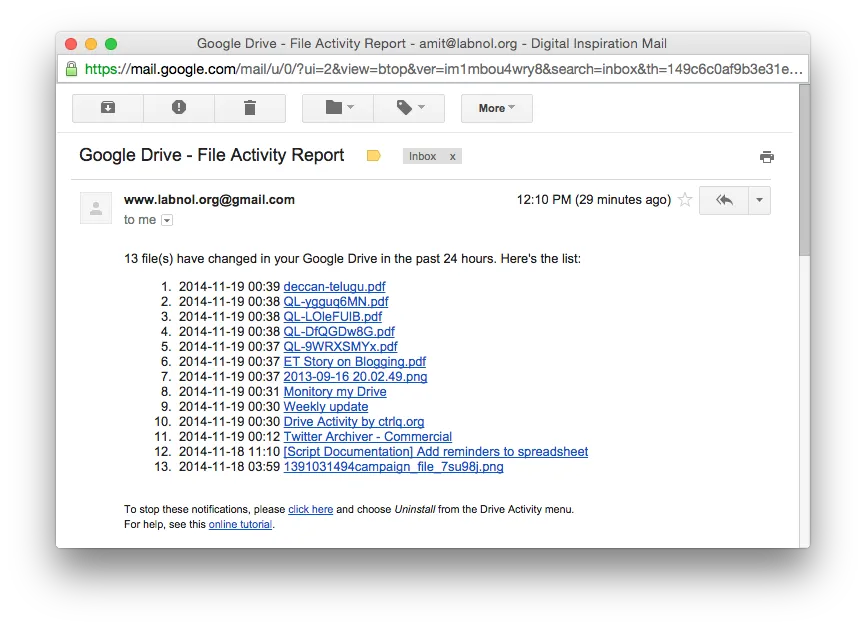The height and width of the screenshot is (628, 866).
Task: Click inside the browser address bar
Action: (400, 70)
